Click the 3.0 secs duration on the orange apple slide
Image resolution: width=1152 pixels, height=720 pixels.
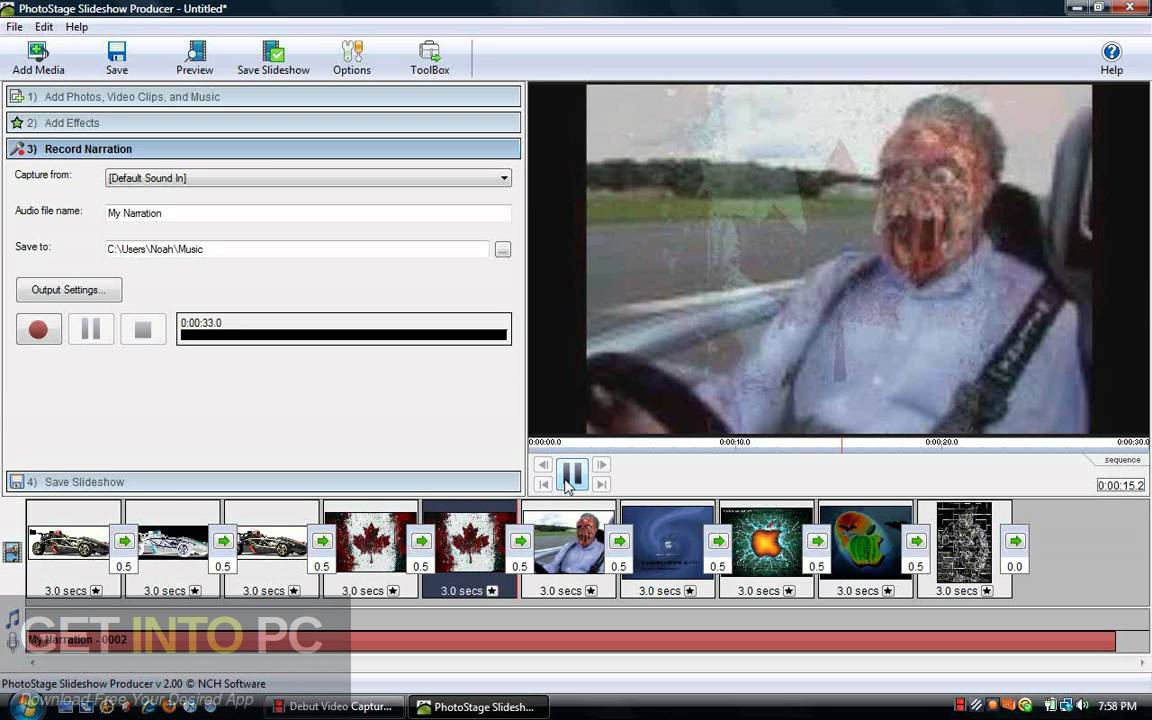tap(758, 591)
